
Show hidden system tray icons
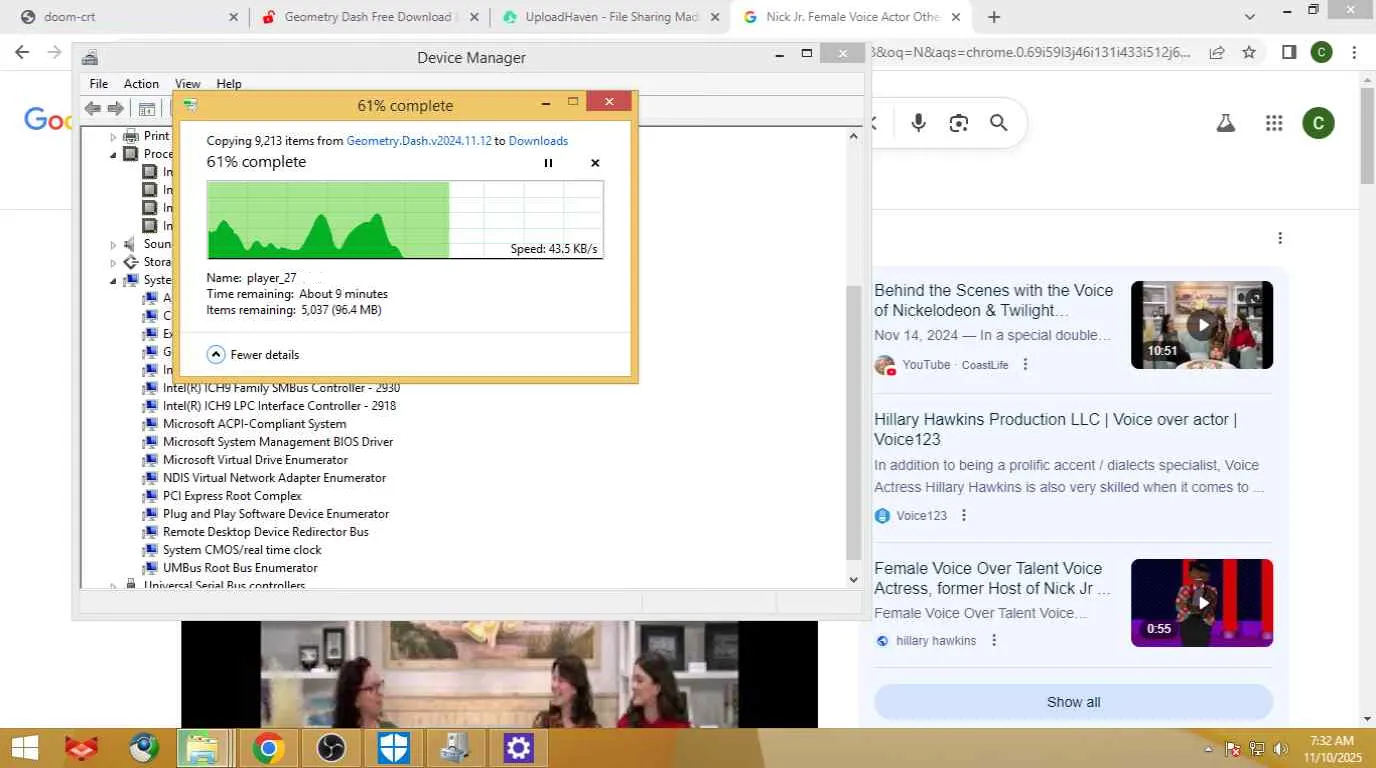pyautogui.click(x=1209, y=749)
